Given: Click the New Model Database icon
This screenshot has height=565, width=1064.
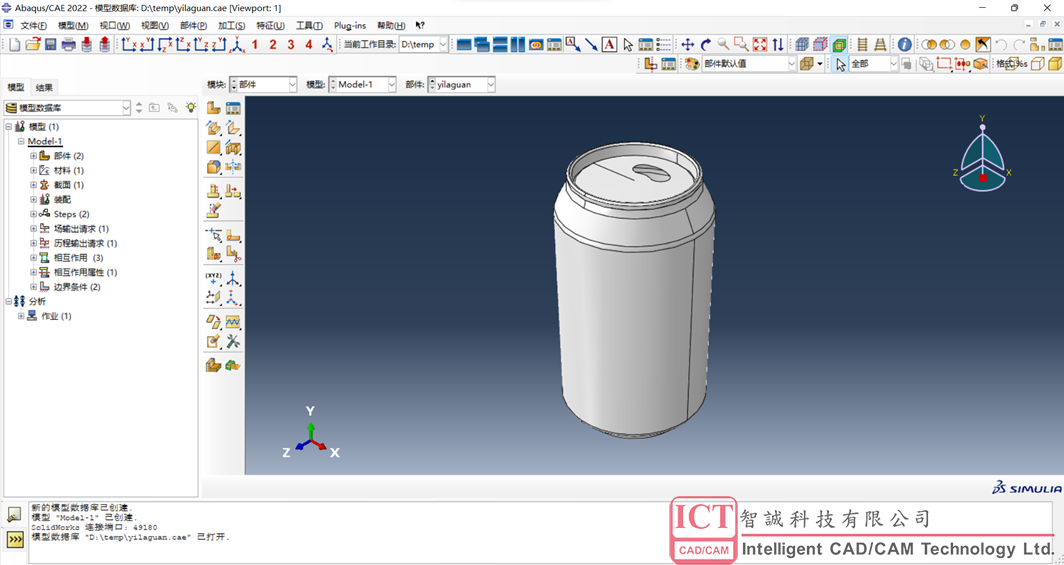Looking at the screenshot, I should pos(15,45).
